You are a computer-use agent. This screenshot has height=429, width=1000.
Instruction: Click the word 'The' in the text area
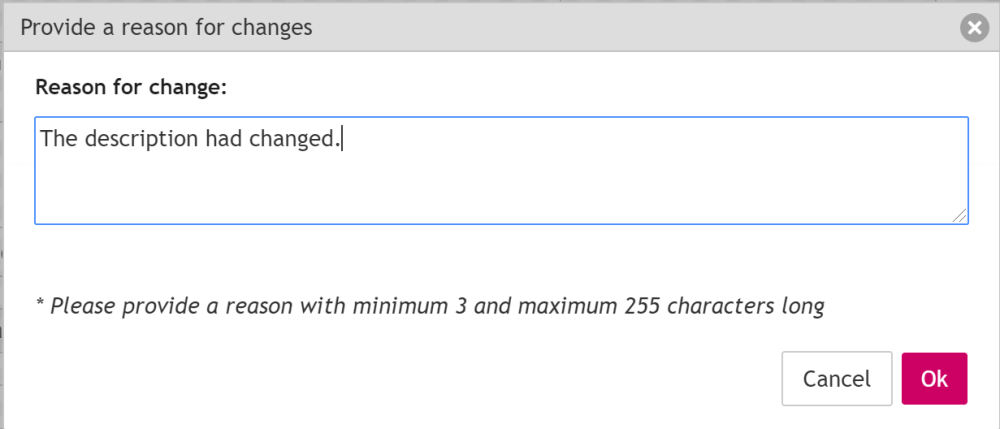(58, 139)
